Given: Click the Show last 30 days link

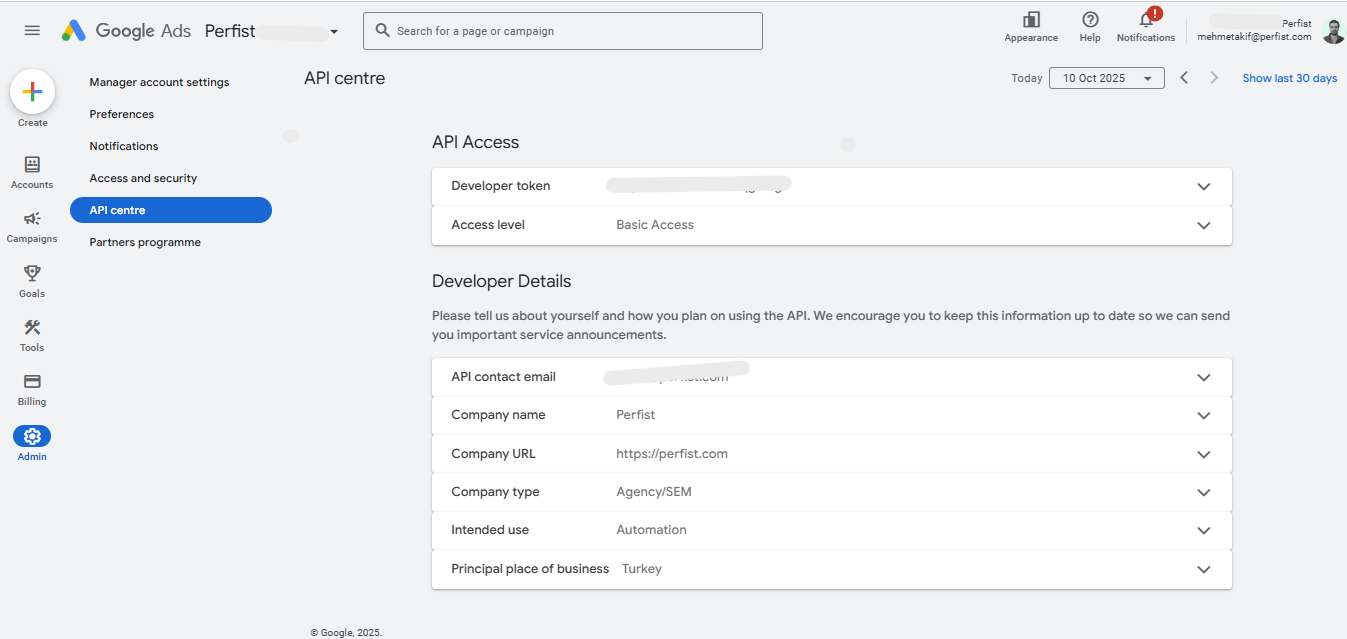Looking at the screenshot, I should [1289, 78].
